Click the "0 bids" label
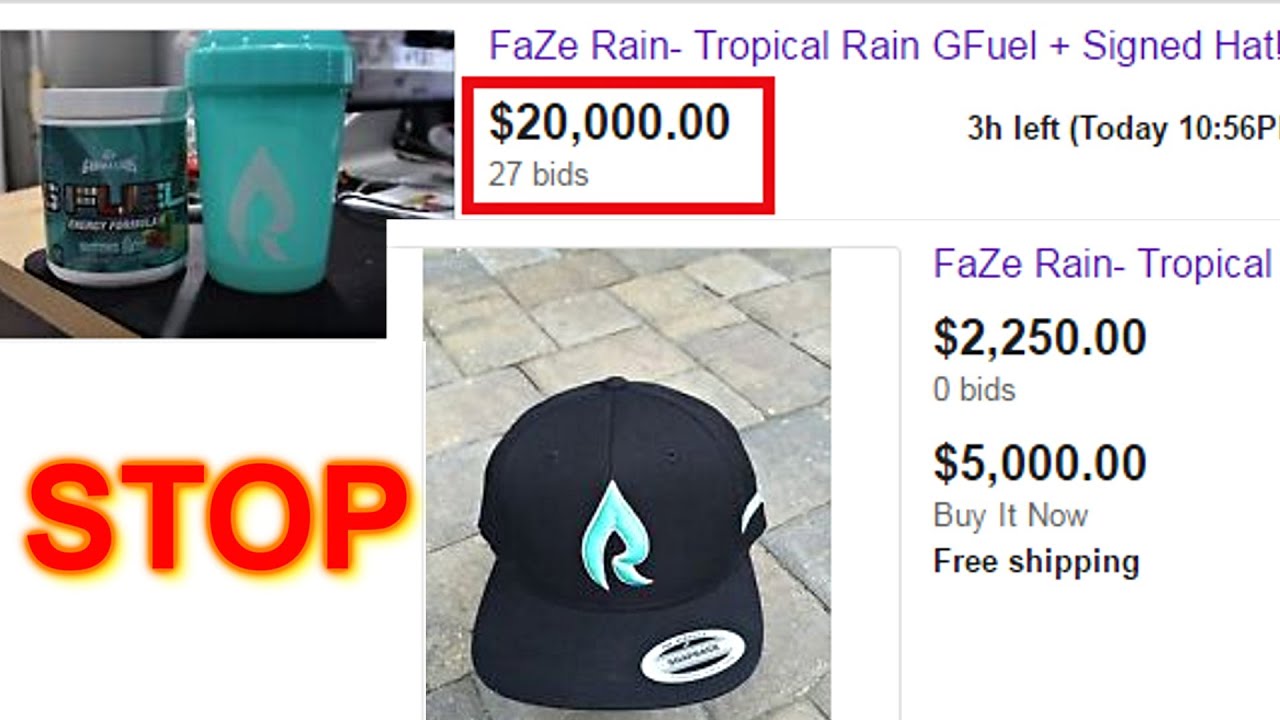Image resolution: width=1280 pixels, height=720 pixels. 974,389
